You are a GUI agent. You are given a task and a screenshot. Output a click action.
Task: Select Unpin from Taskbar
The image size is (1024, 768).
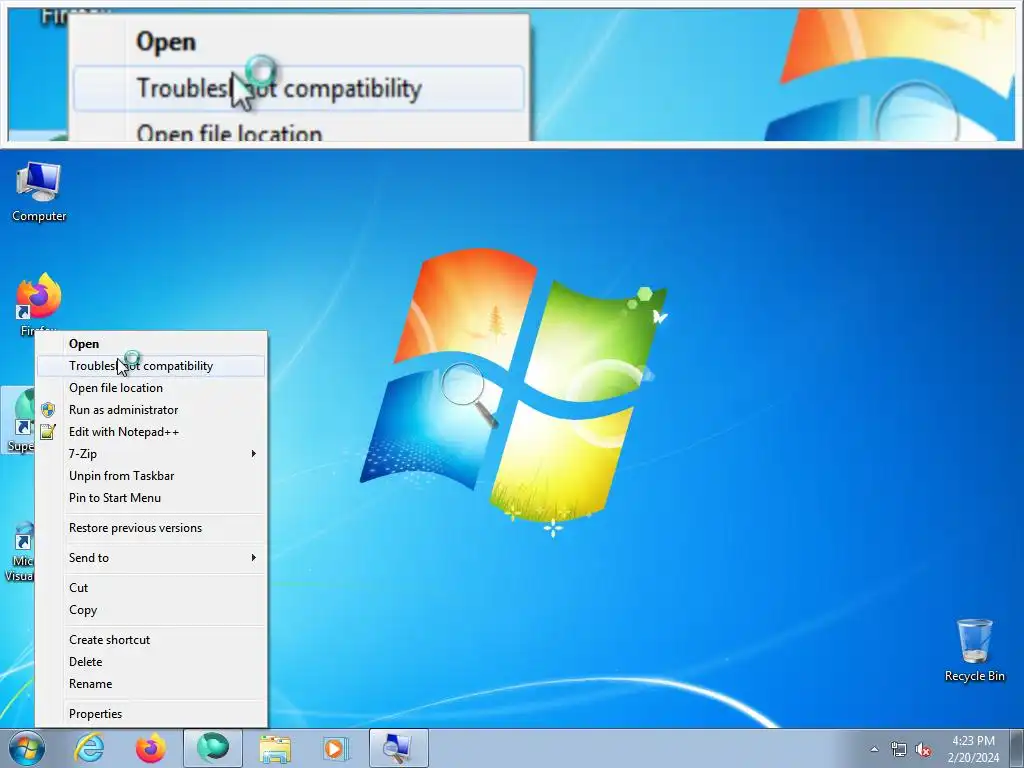click(x=151, y=475)
